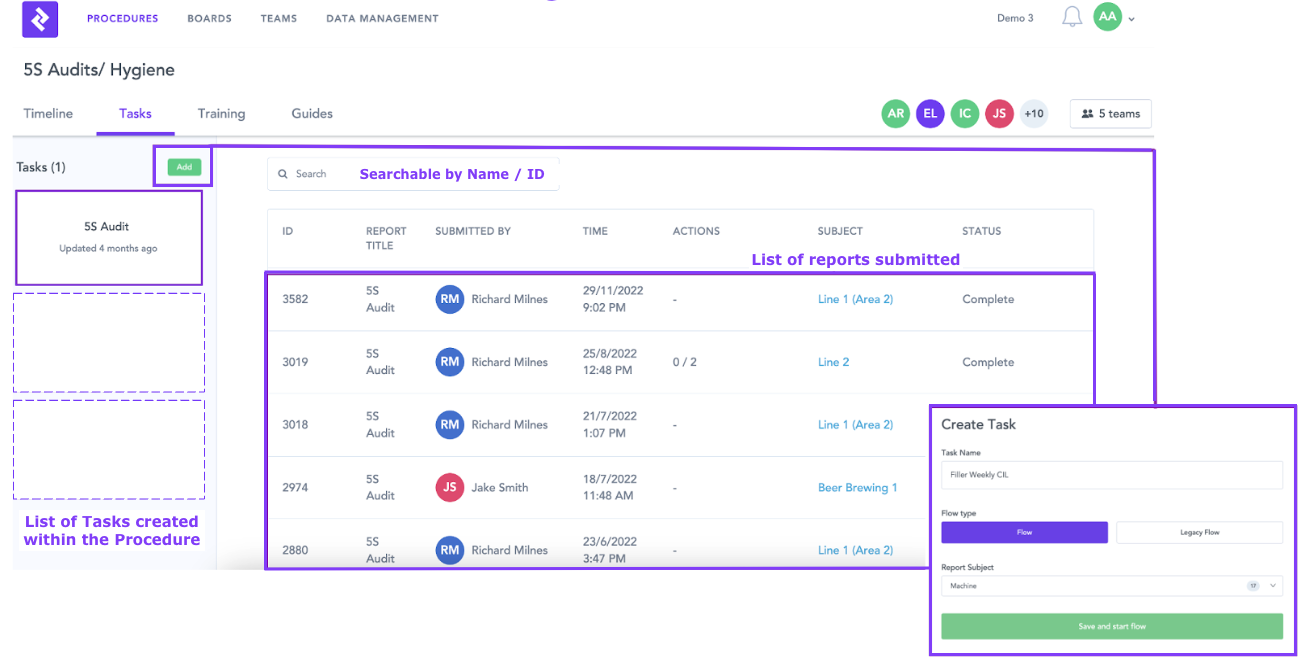Switch to the Training tab
The width and height of the screenshot is (1306, 665).
pyautogui.click(x=221, y=113)
